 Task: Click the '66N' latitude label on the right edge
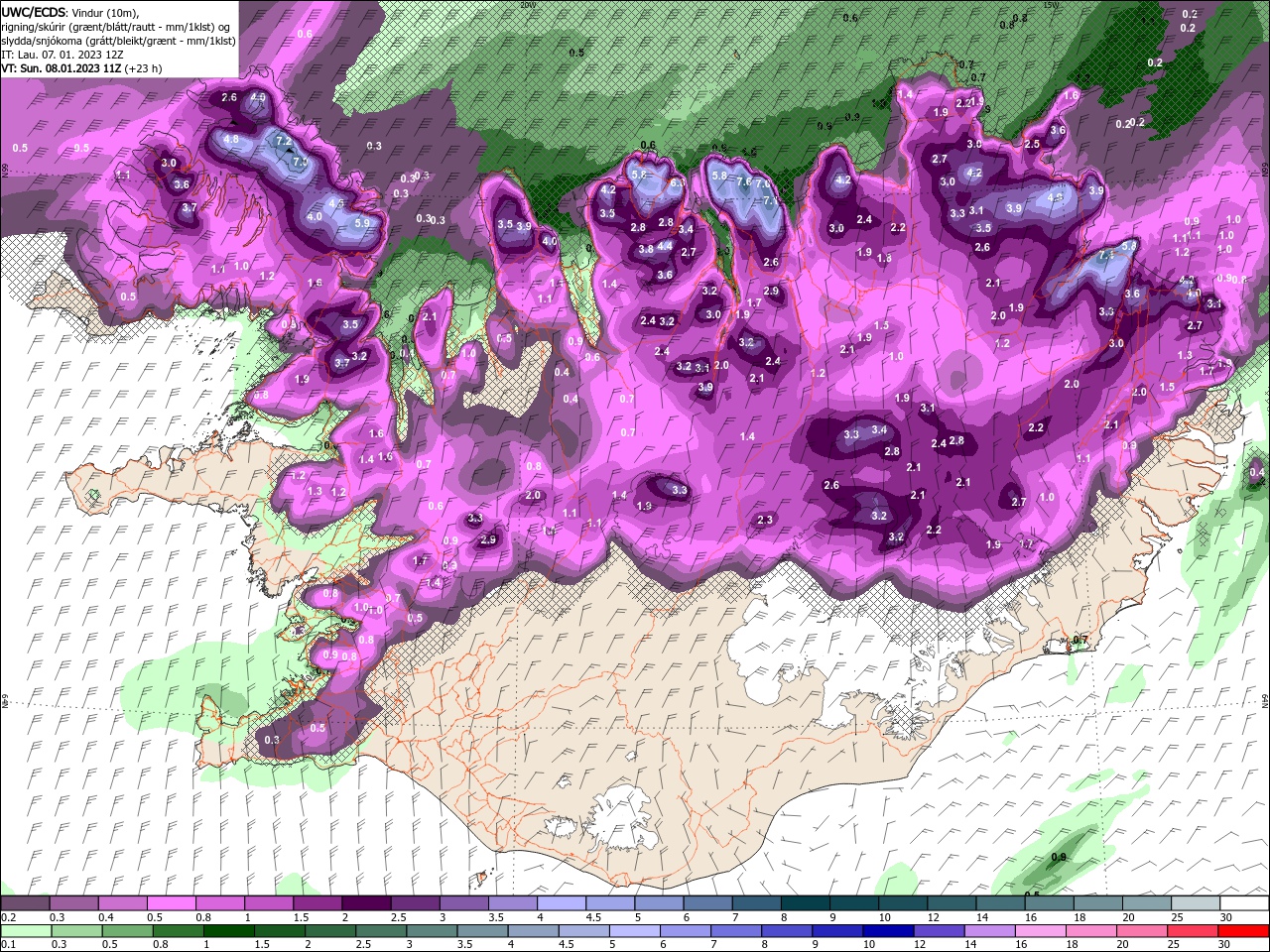[1265, 172]
